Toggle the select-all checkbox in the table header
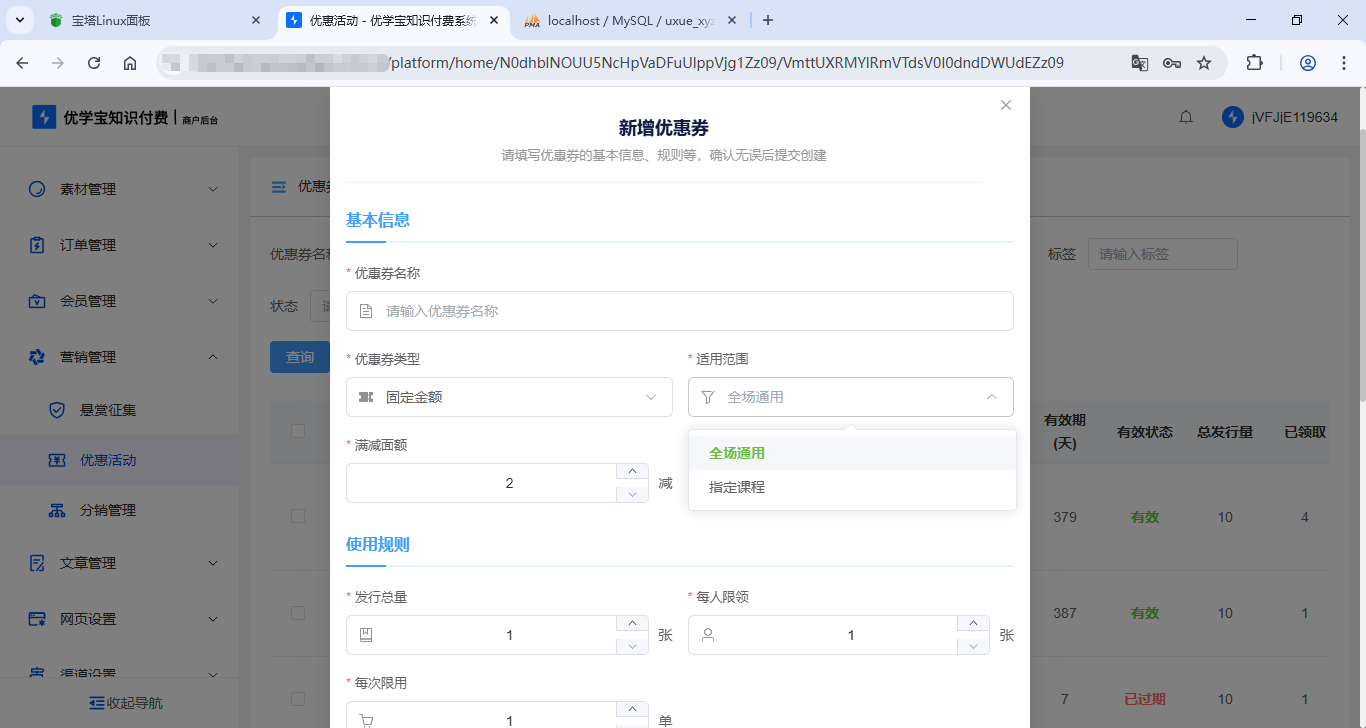 [297, 431]
